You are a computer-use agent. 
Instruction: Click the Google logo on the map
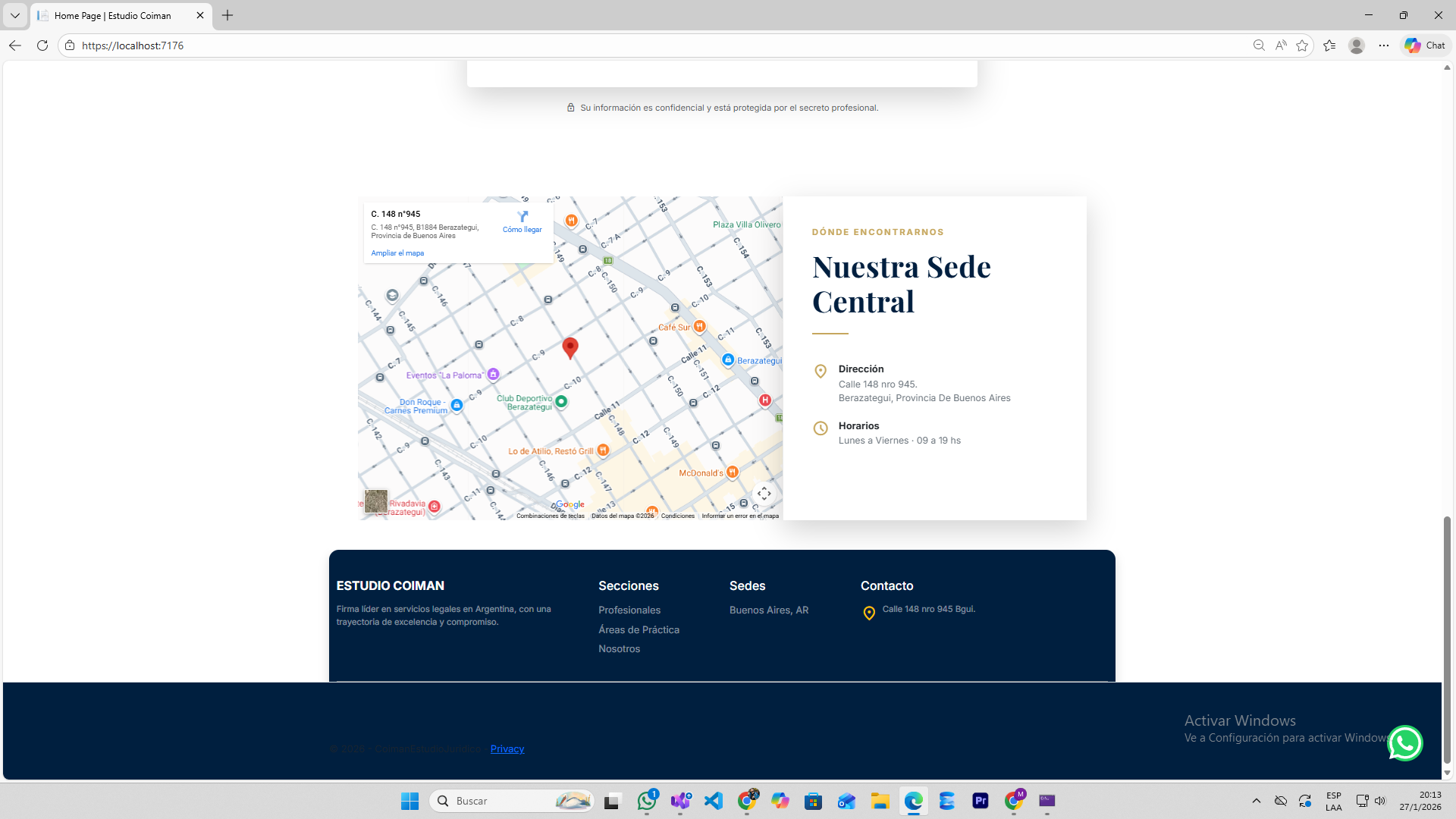coord(570,504)
